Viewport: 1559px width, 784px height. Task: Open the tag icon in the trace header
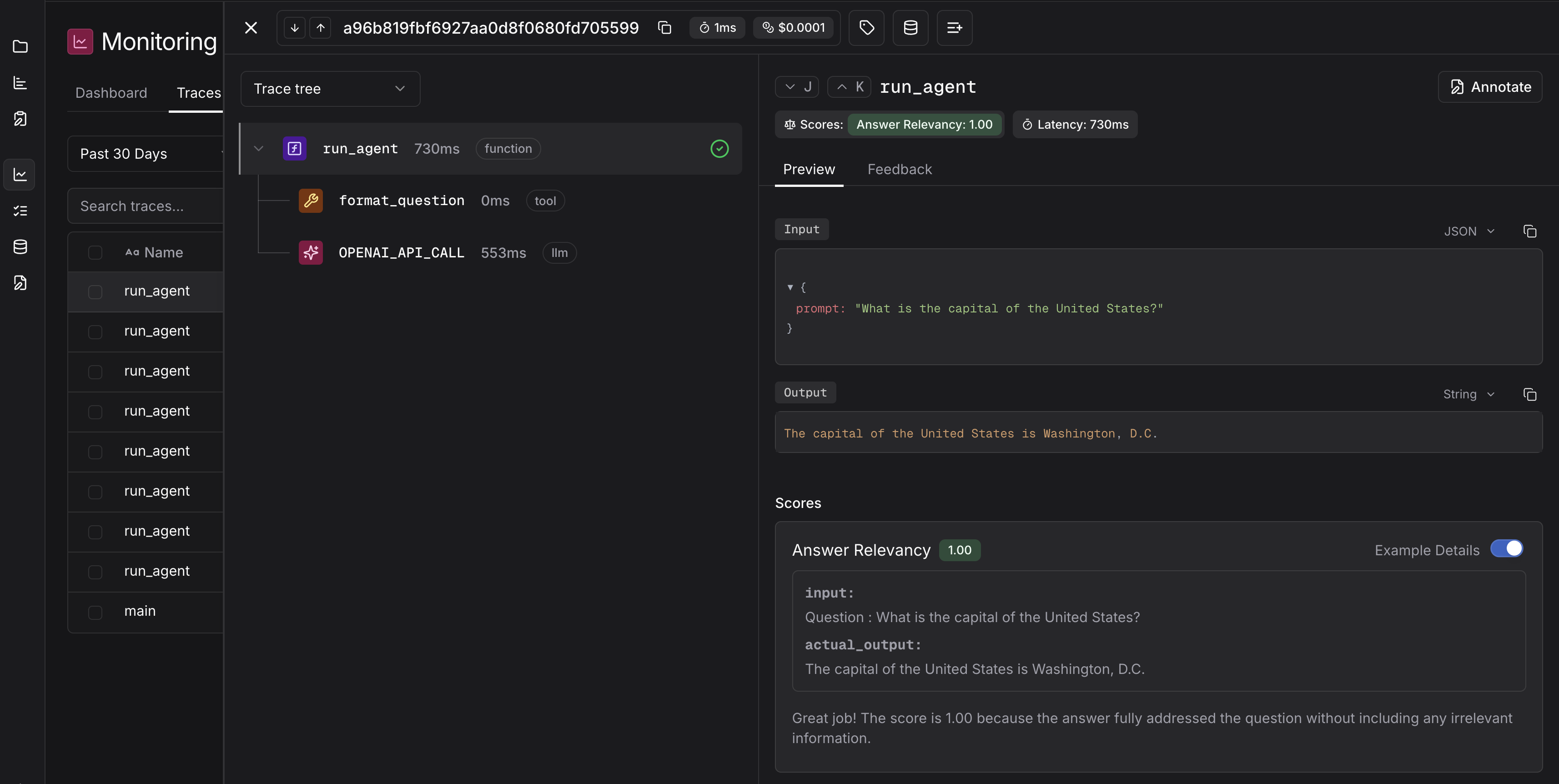point(866,28)
